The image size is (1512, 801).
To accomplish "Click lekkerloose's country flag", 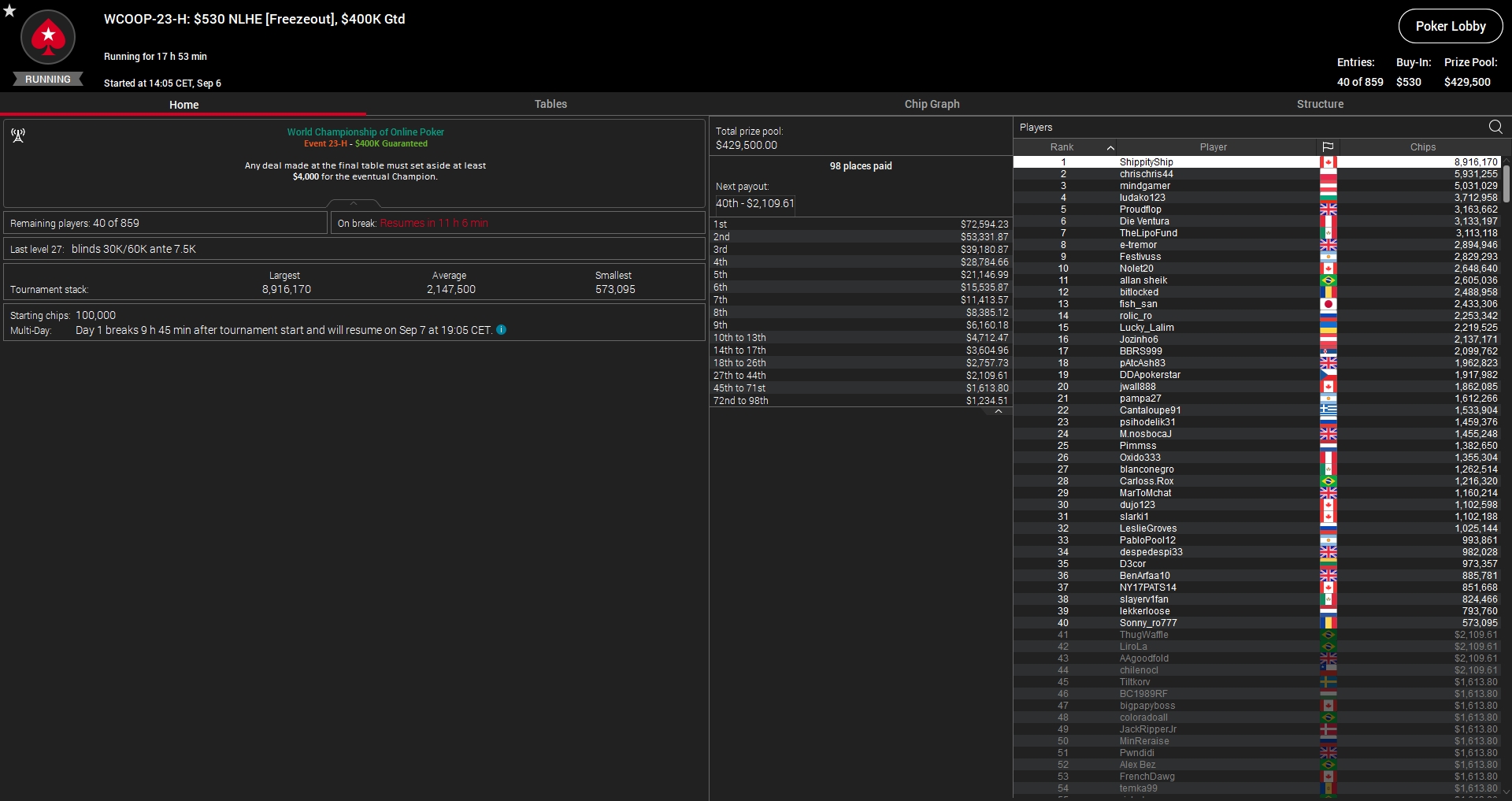I will point(1329,611).
